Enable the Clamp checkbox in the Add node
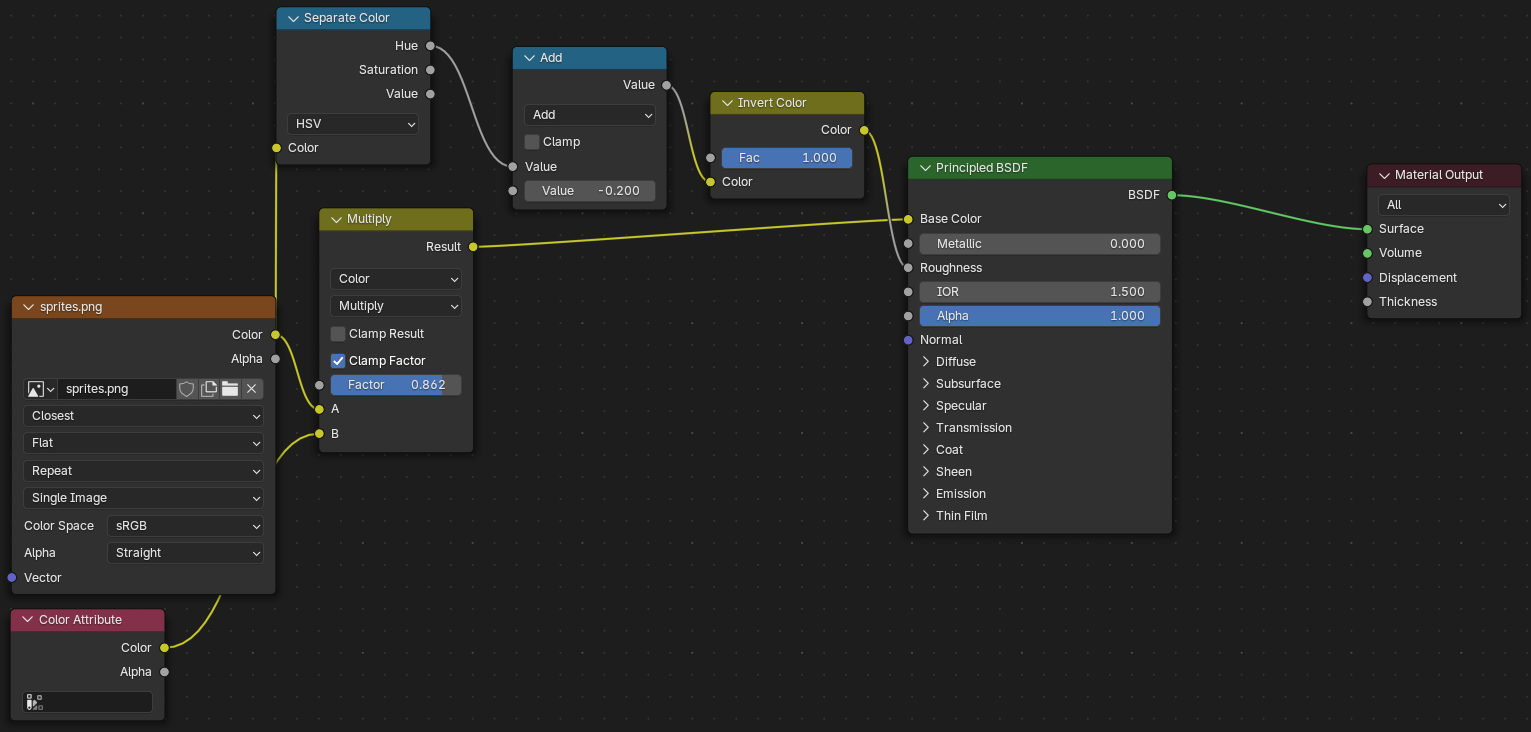1531x732 pixels. pyautogui.click(x=532, y=142)
